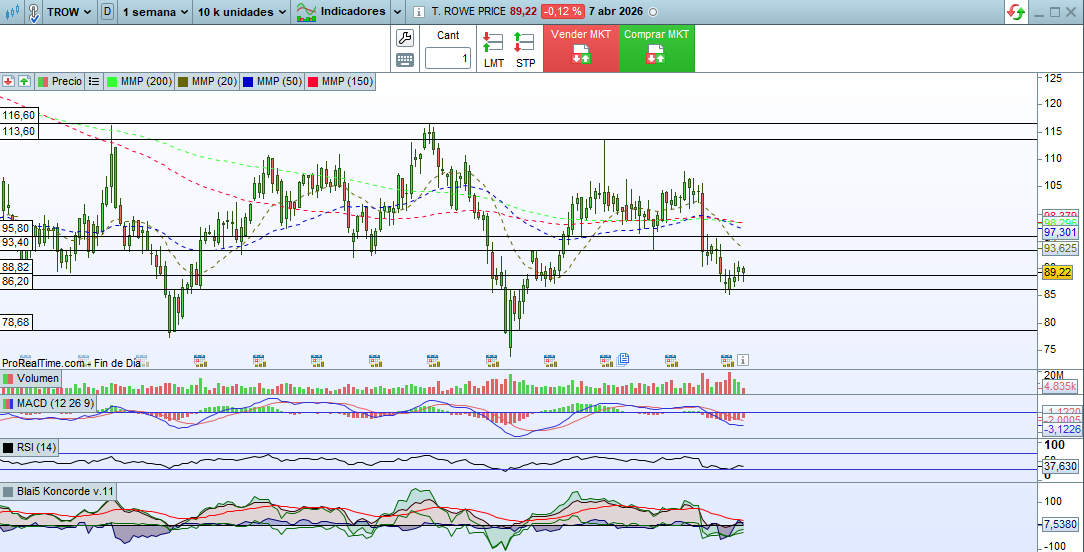Click the MMP (20) olive color swatch

point(183,82)
